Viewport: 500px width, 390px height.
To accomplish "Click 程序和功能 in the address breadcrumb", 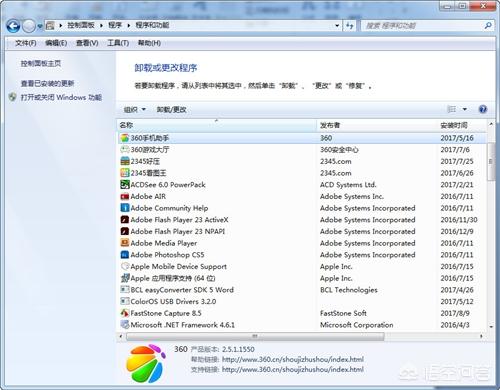I will pyautogui.click(x=152, y=25).
